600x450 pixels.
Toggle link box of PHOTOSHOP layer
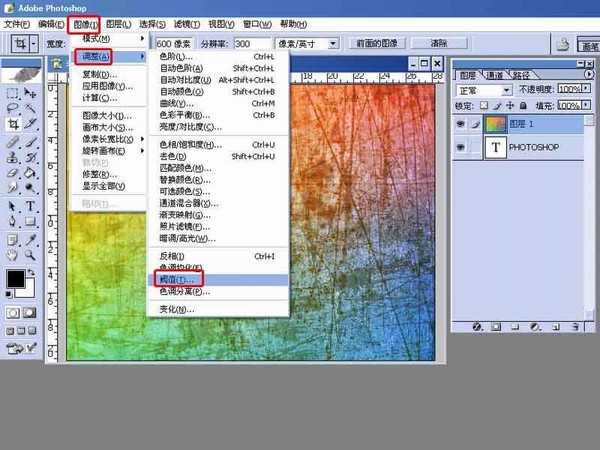pos(475,147)
